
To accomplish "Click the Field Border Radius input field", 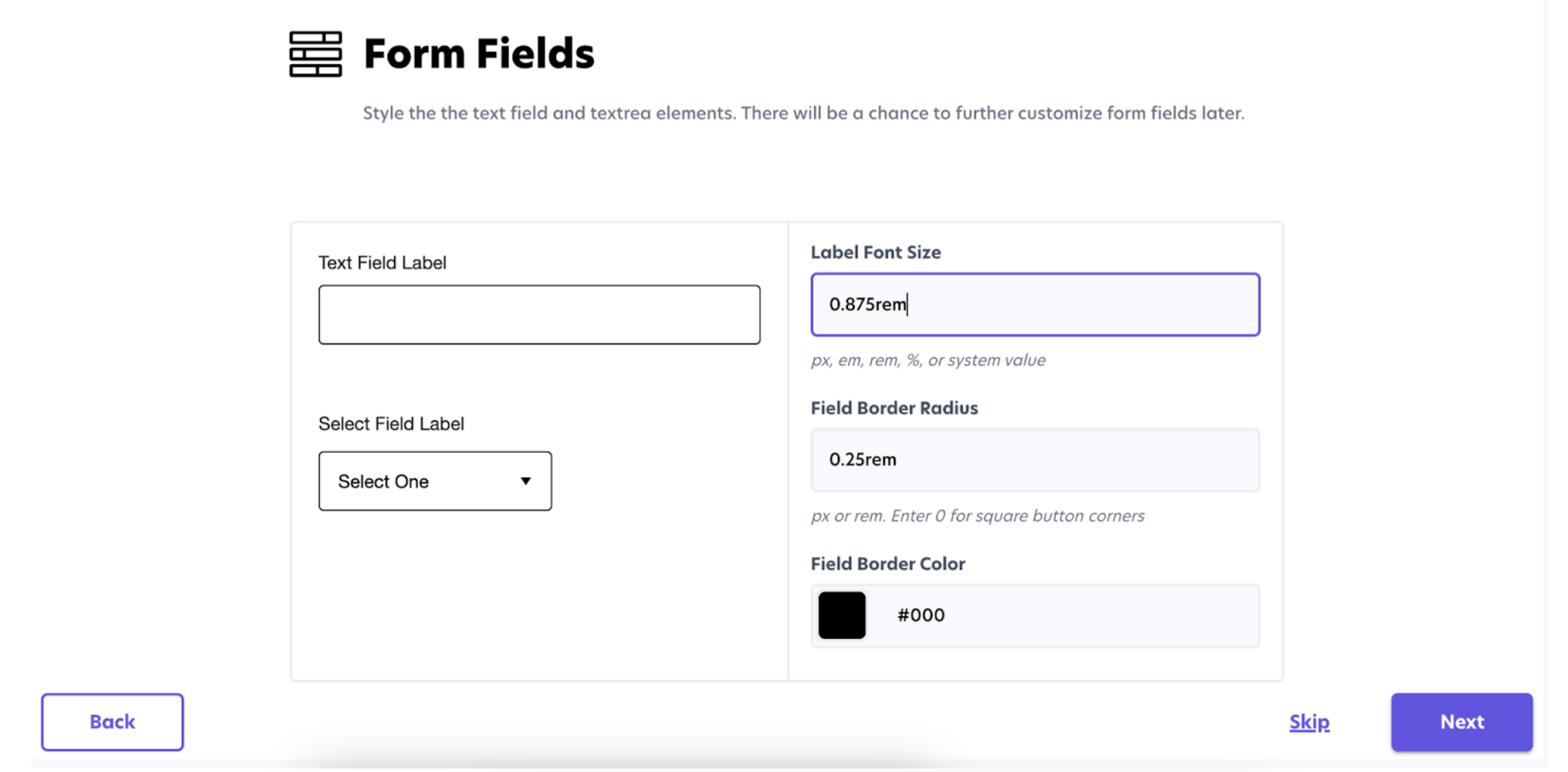I will tap(1034, 460).
